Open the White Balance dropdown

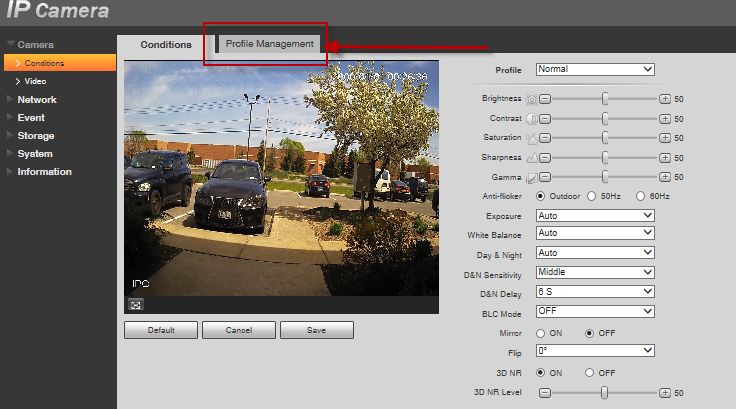595,234
